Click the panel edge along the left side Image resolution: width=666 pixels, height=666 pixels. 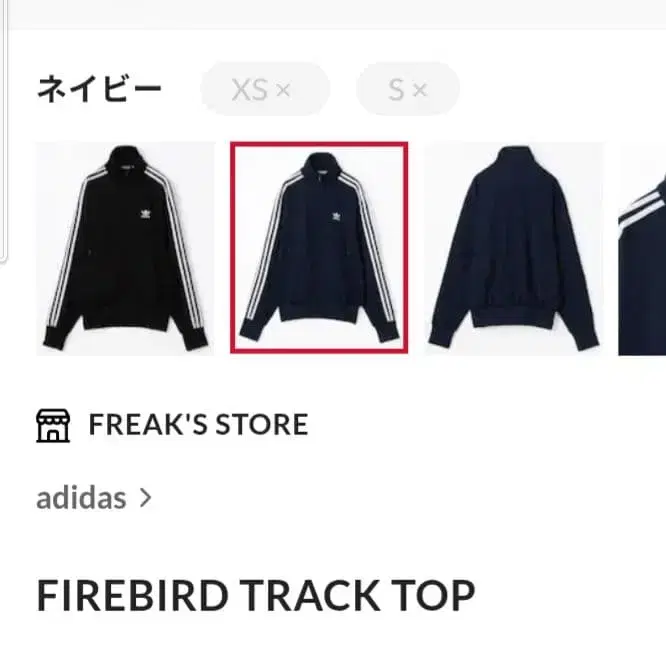point(4,132)
